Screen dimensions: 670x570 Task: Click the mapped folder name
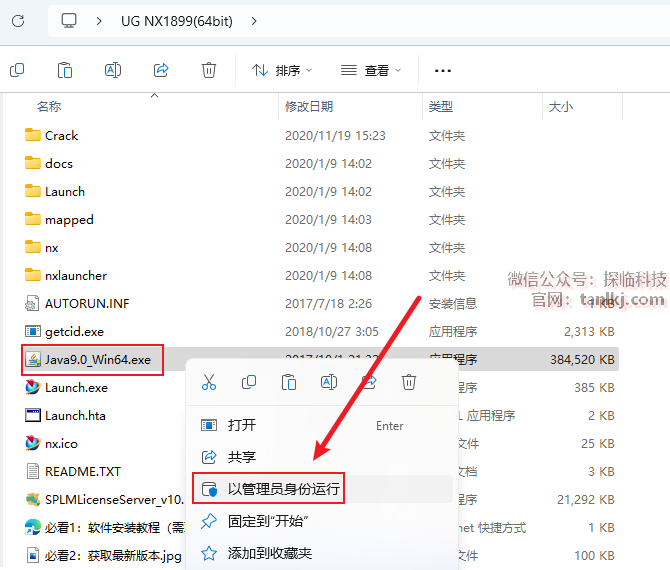pos(69,220)
